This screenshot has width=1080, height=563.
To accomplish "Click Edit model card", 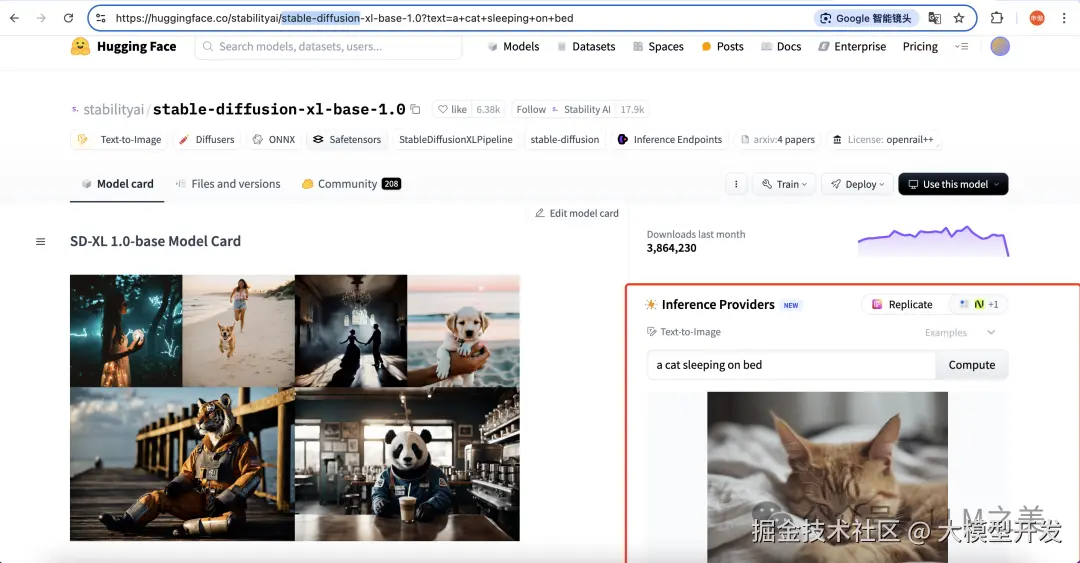I will (x=577, y=213).
